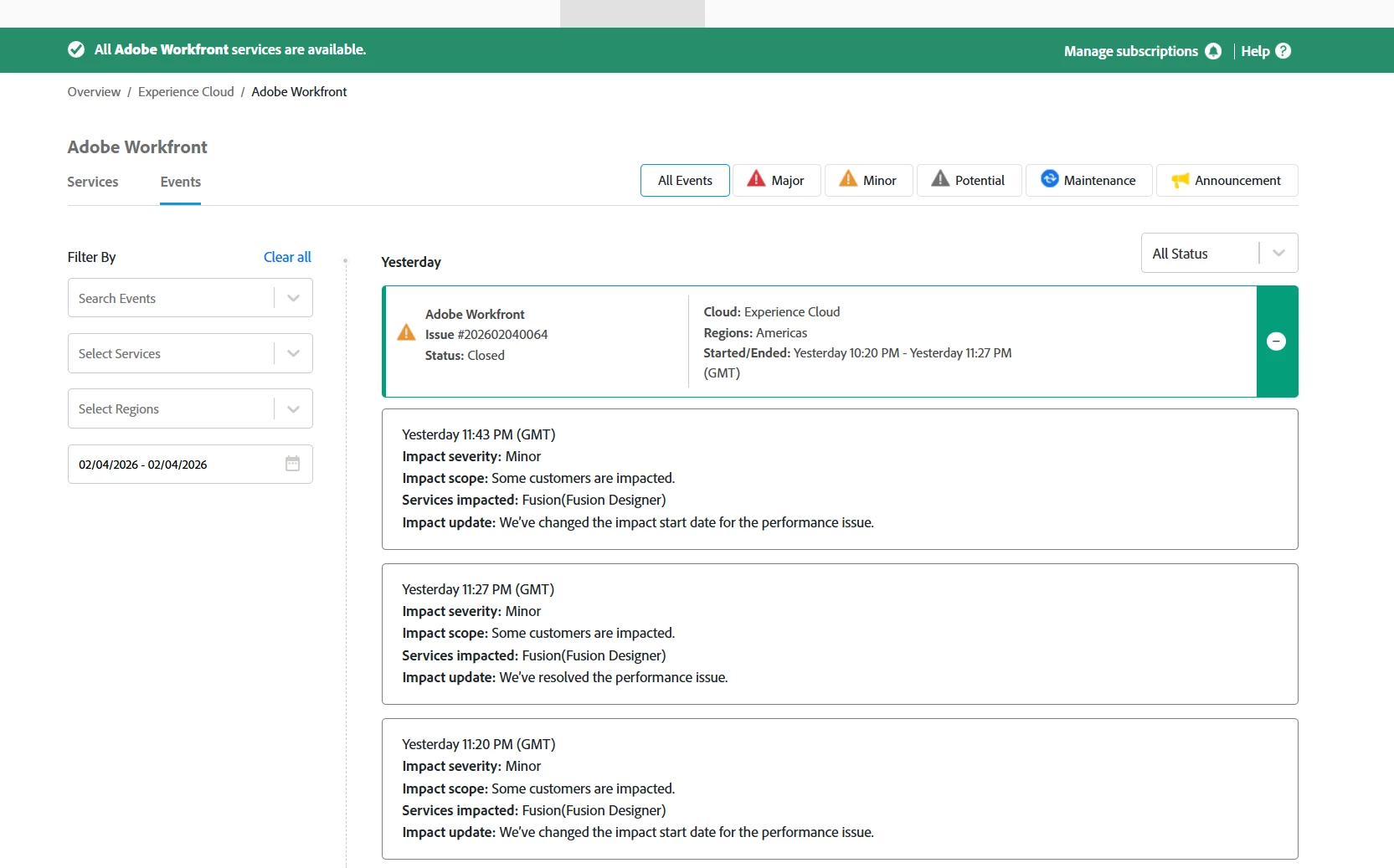Viewport: 1394px width, 868px height.
Task: Click the yellow Announcement megaphone icon
Action: (x=1181, y=180)
